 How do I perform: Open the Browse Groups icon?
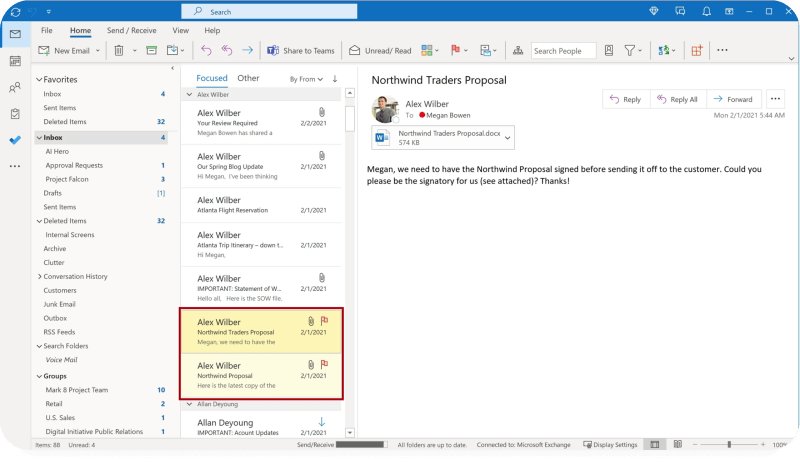click(x=518, y=50)
